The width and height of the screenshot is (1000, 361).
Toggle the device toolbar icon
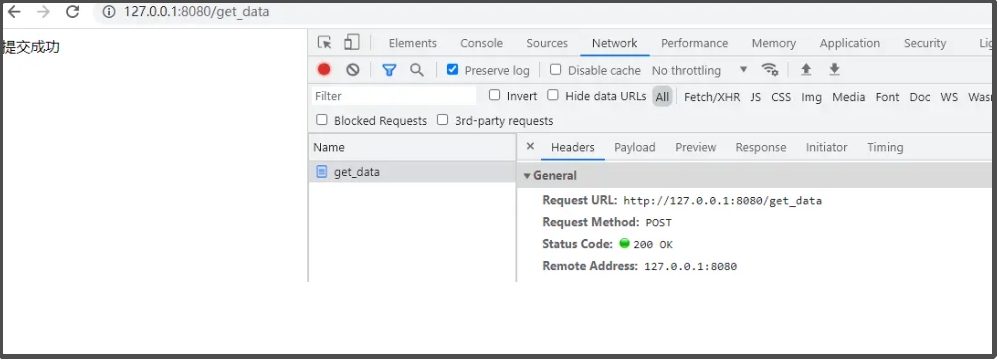pyautogui.click(x=351, y=43)
